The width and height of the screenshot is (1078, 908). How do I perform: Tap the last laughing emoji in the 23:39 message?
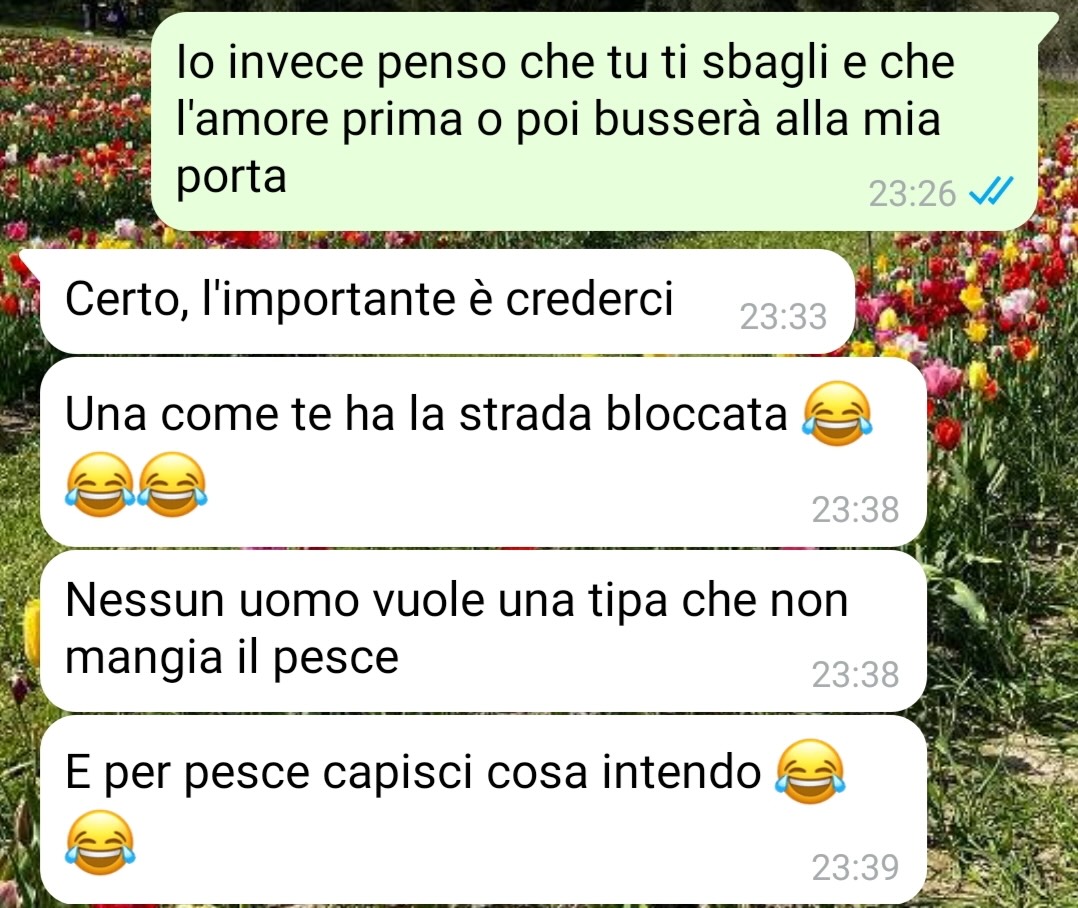(x=100, y=841)
